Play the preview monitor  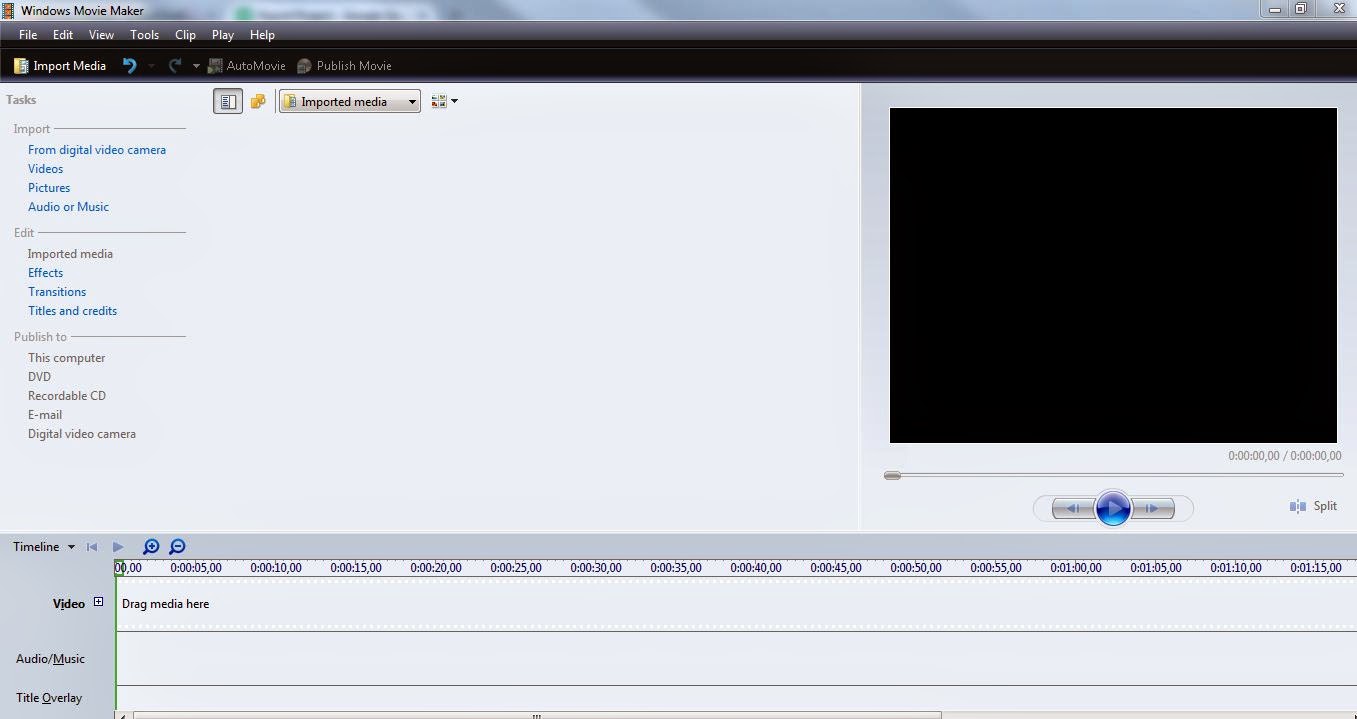pyautogui.click(x=1113, y=508)
